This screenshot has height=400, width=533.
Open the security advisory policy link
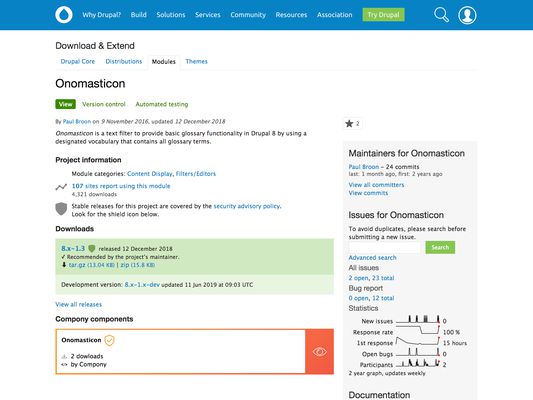[x=247, y=206]
